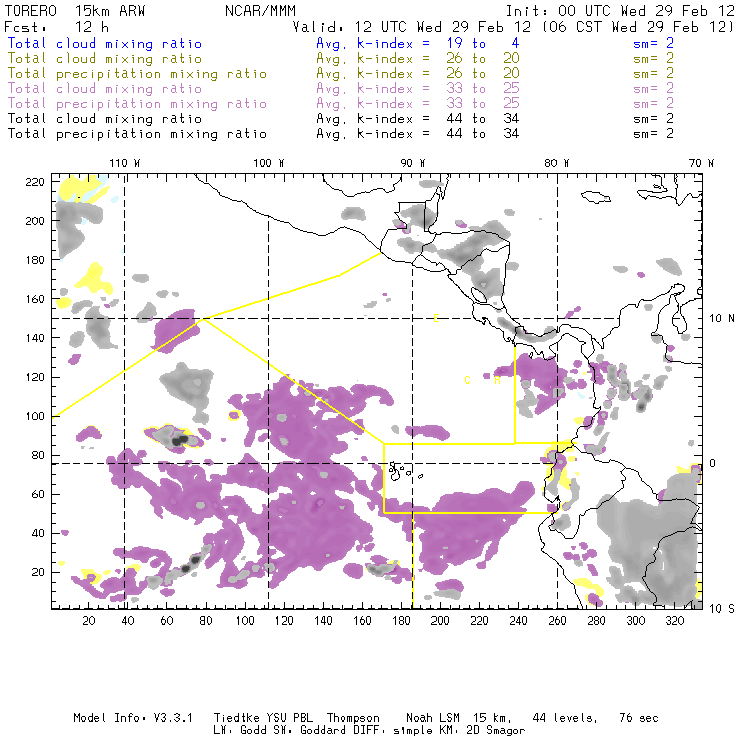Click the darkest cloud core near 110W
740x740 pixels.
tap(180, 441)
